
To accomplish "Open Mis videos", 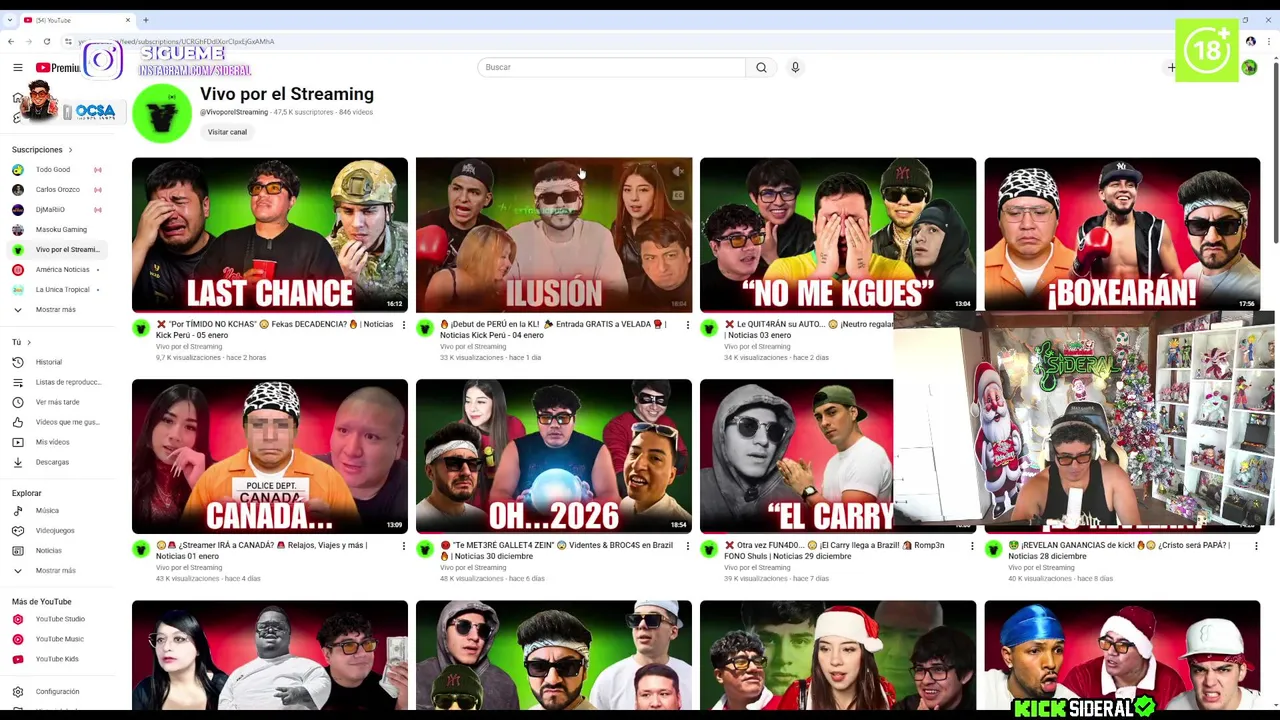I will point(57,442).
